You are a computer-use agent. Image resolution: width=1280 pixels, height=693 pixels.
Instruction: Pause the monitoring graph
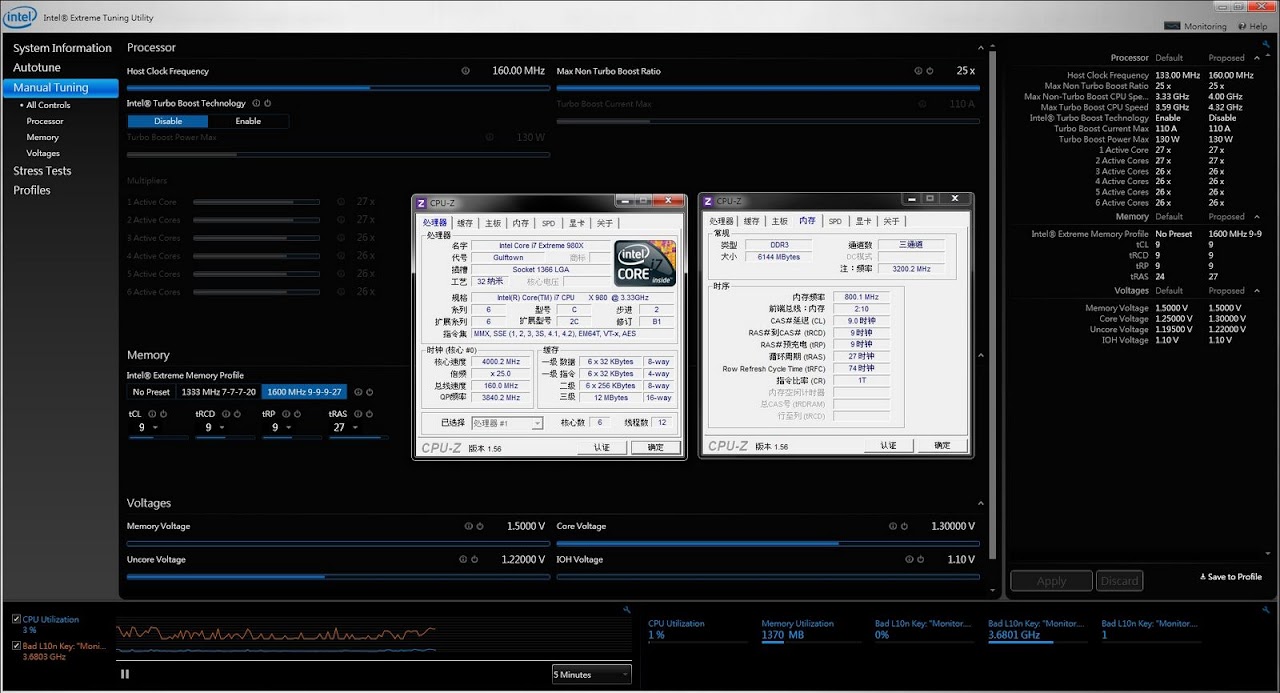click(125, 674)
